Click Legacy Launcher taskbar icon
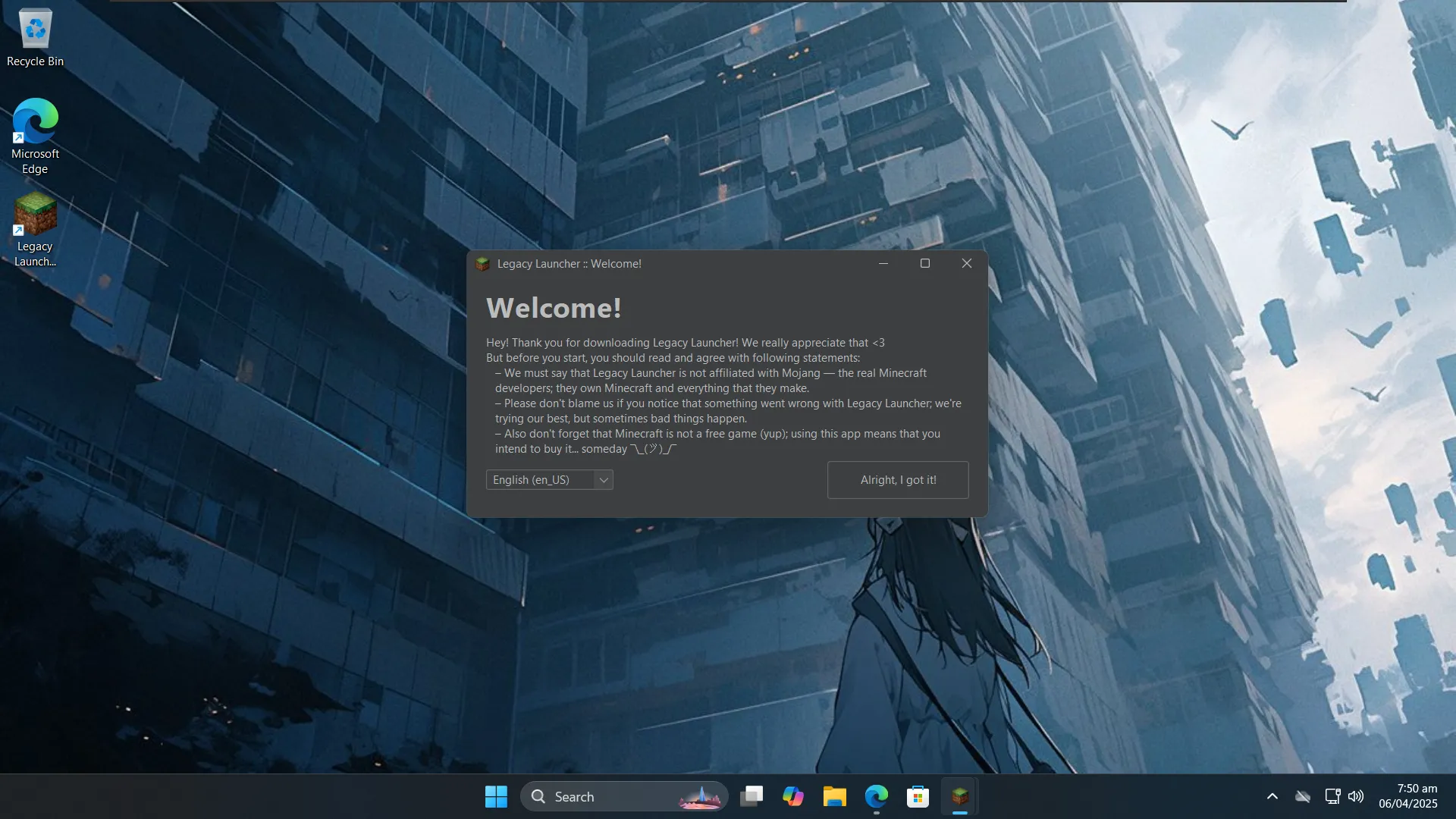Viewport: 1456px width, 819px height. [960, 796]
